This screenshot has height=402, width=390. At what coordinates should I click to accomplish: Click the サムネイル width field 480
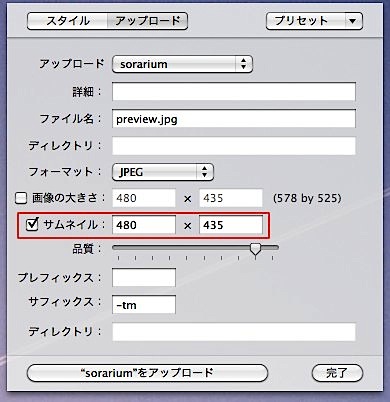(144, 225)
